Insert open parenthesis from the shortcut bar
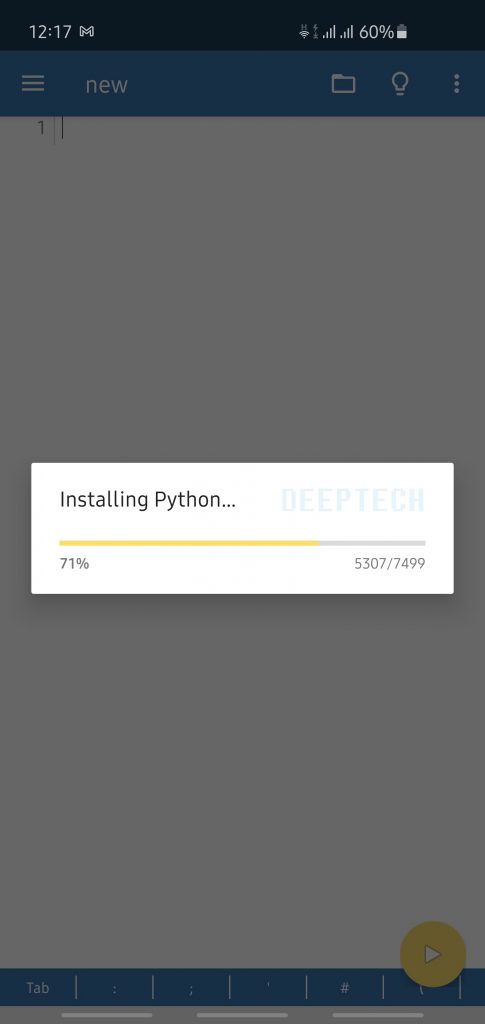The height and width of the screenshot is (1024, 485). (x=421, y=987)
